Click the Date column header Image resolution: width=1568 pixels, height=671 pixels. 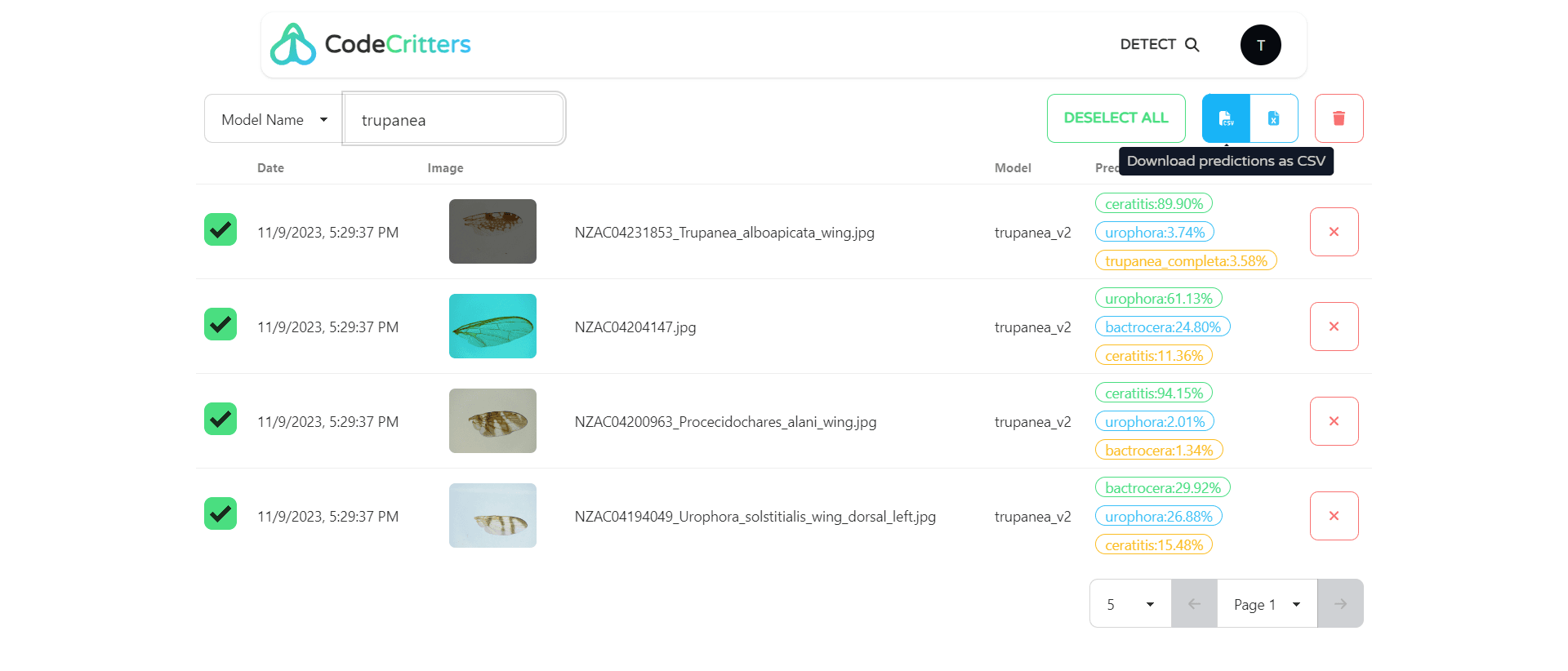[x=270, y=168]
